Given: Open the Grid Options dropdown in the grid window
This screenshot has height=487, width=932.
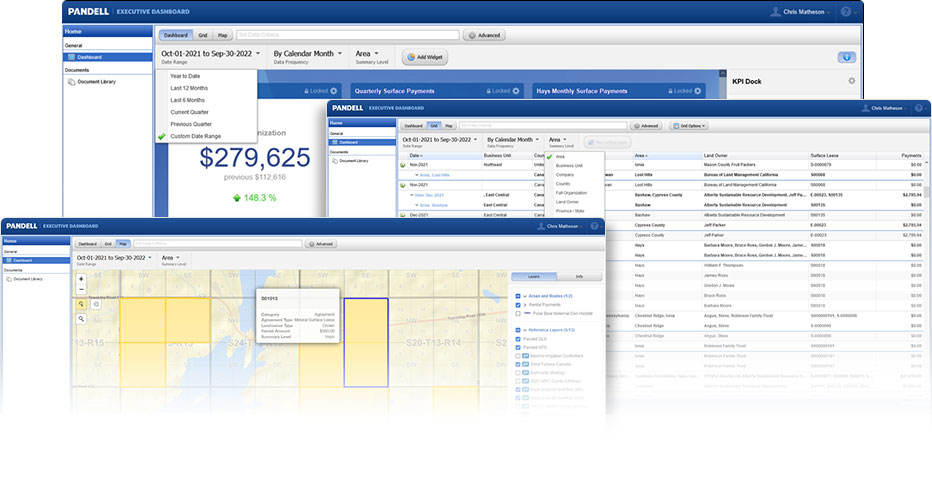Looking at the screenshot, I should pos(688,126).
